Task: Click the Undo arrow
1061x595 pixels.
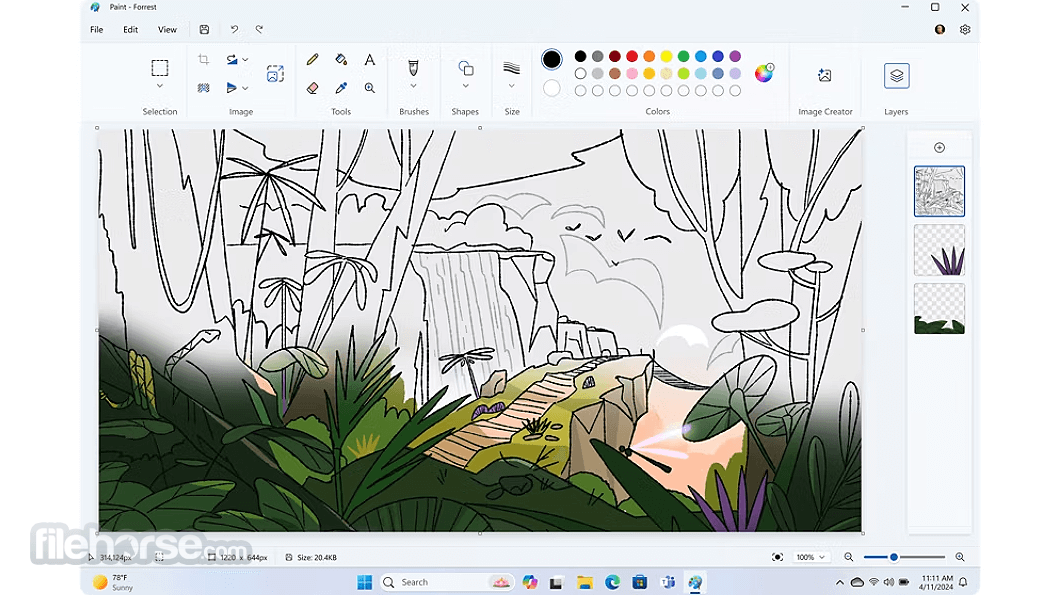Action: [234, 30]
